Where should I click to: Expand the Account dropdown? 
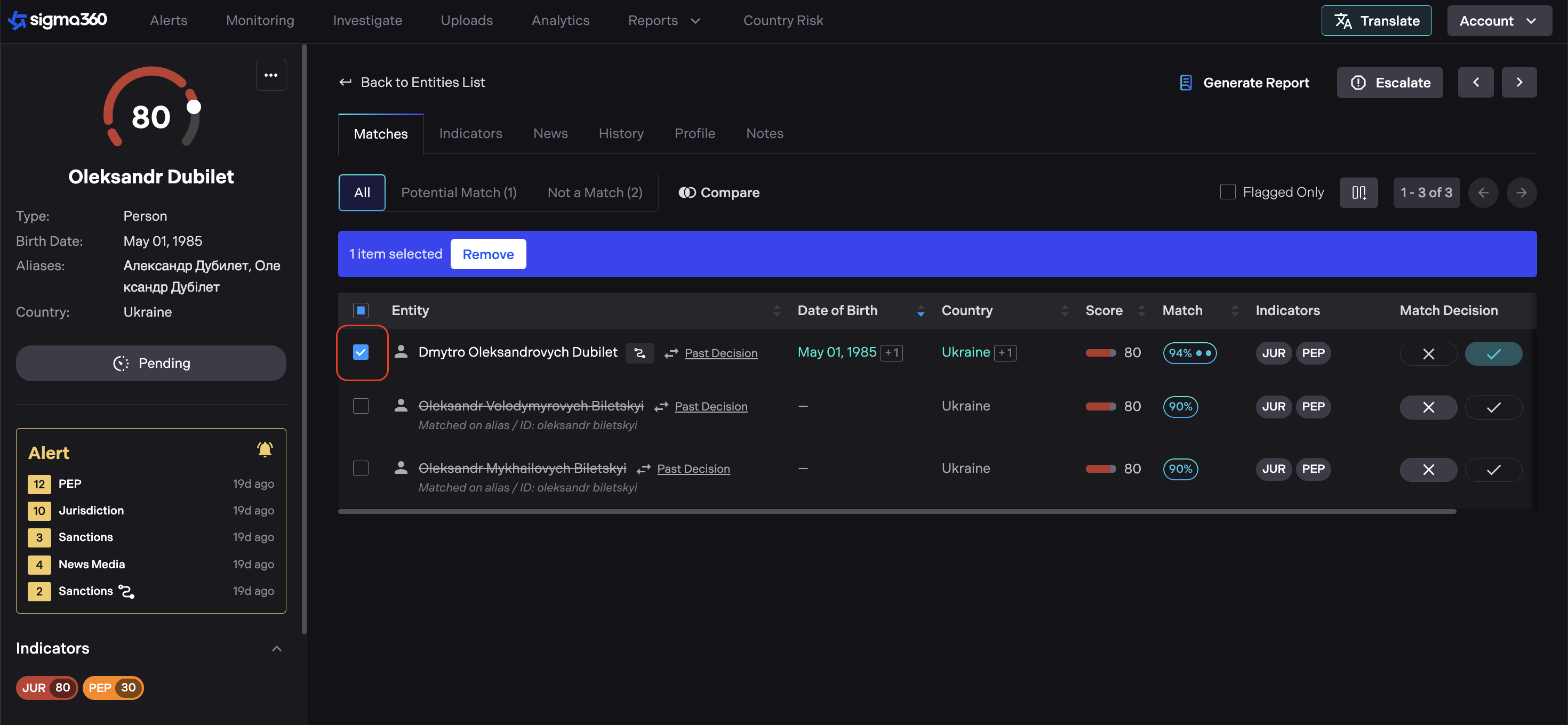[1498, 21]
